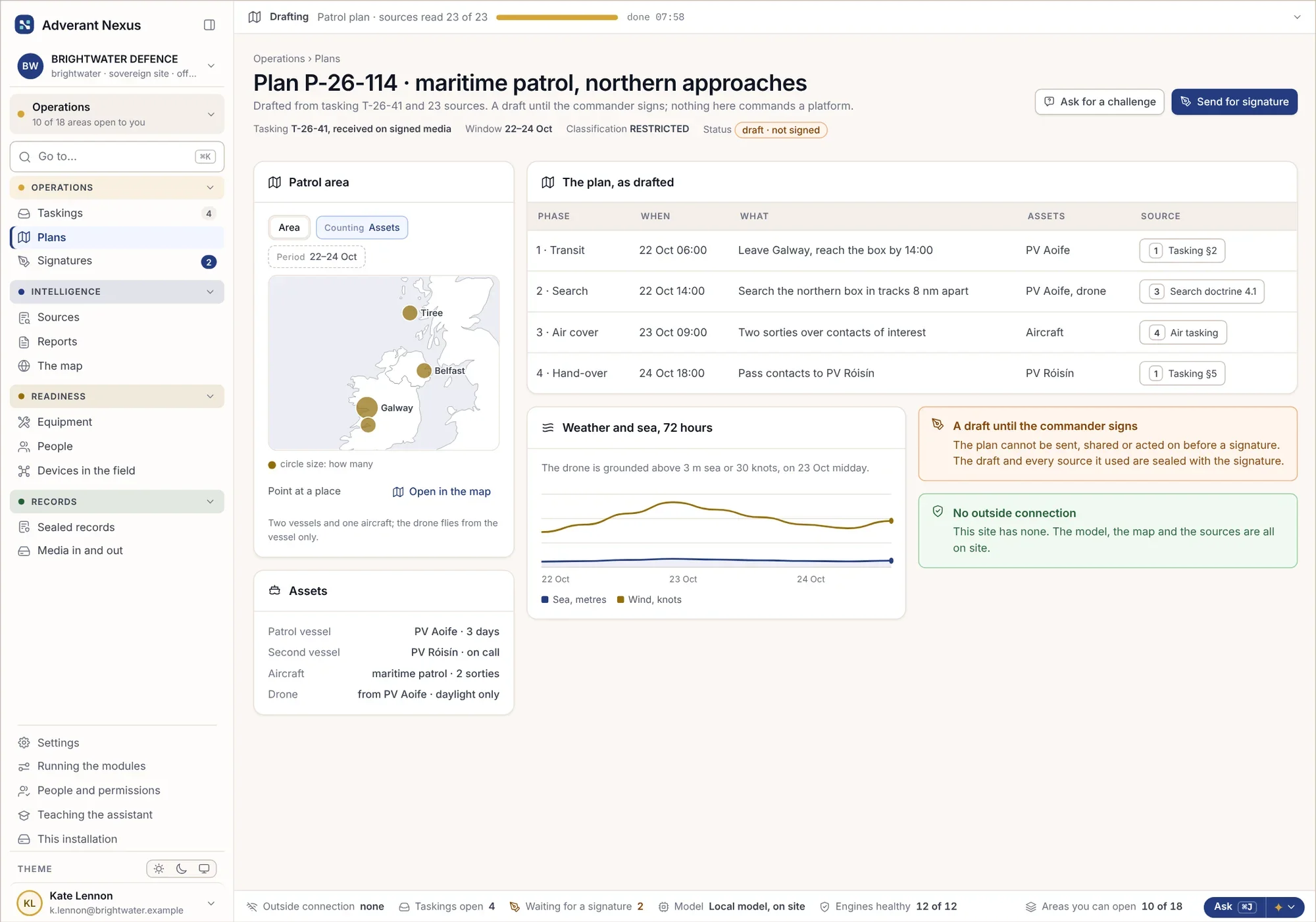Open the Period 22–24 Oct selector
The image size is (1316, 922).
coord(316,257)
